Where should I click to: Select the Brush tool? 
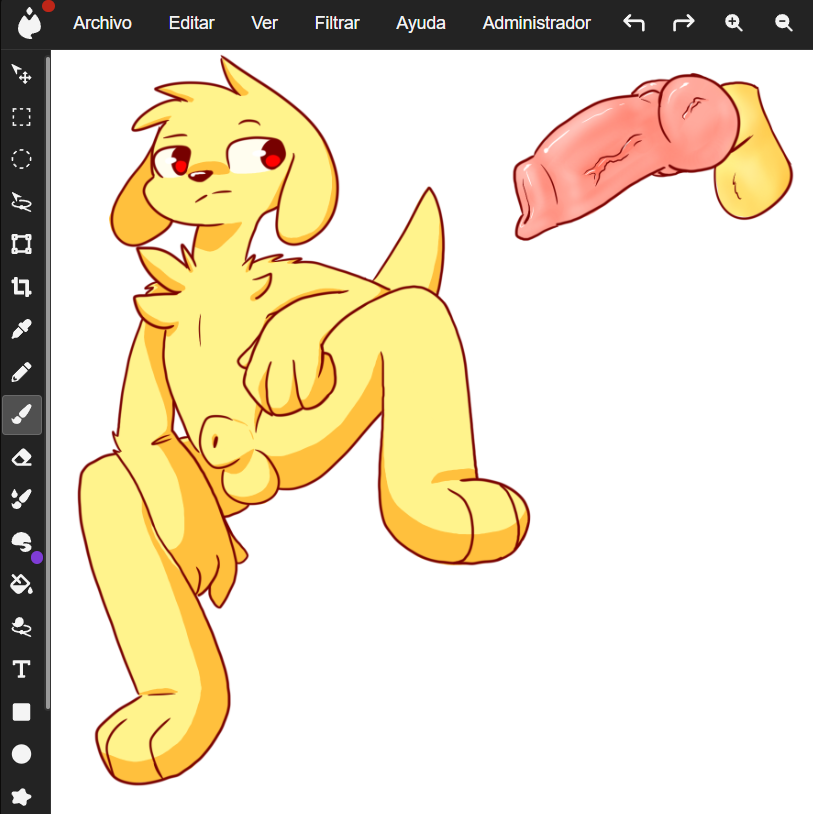point(21,415)
